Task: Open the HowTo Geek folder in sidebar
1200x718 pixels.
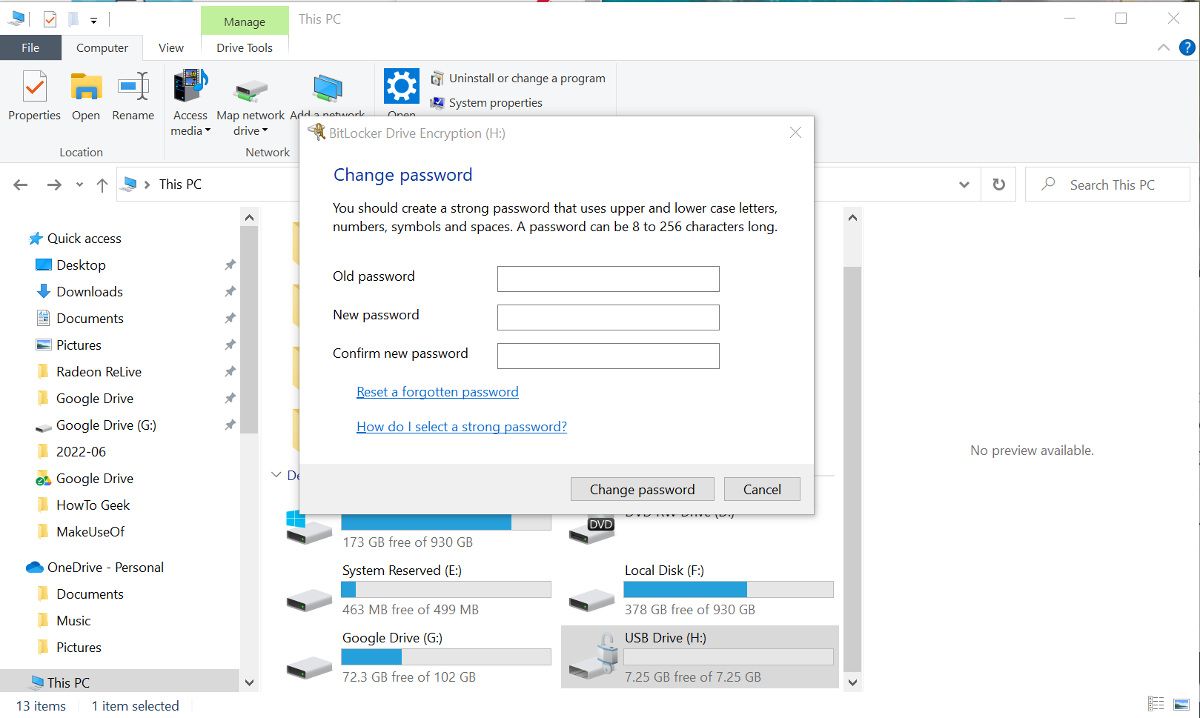Action: 93,505
